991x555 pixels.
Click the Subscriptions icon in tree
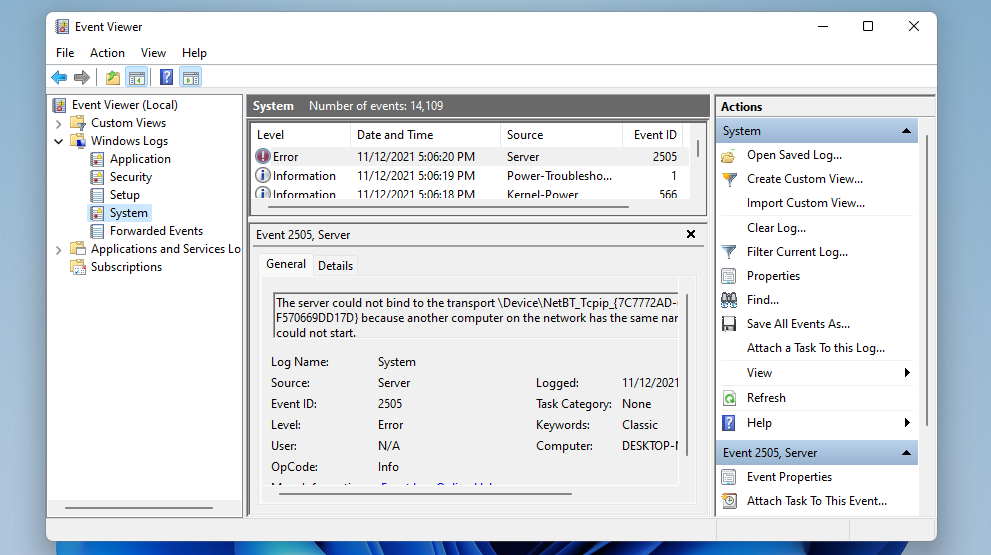(78, 267)
